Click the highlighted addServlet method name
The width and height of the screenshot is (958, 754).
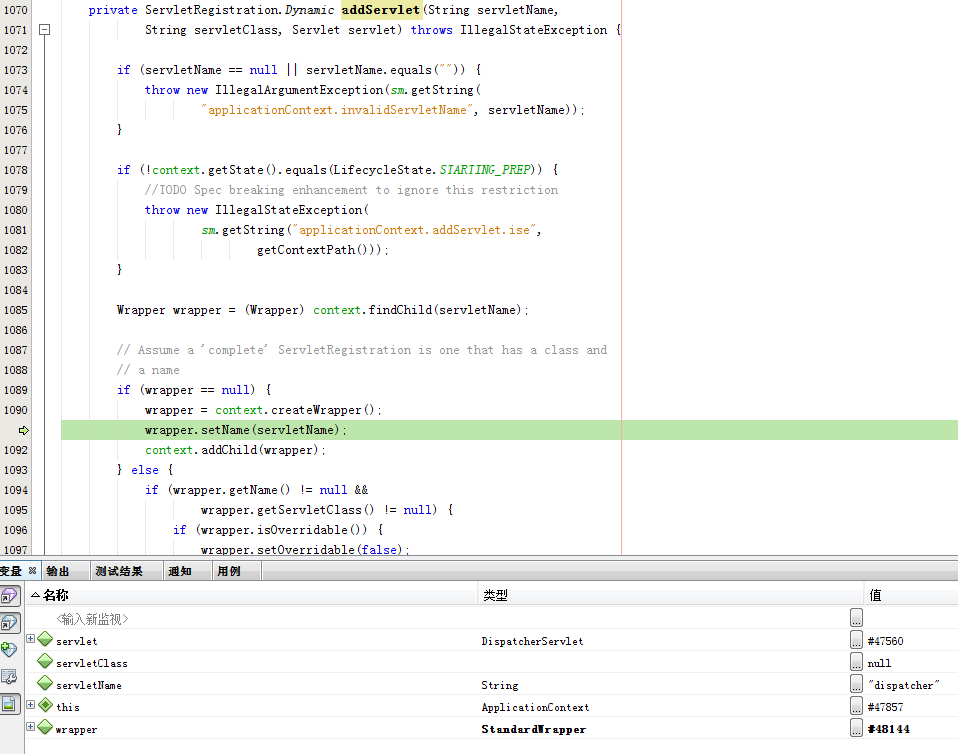click(x=381, y=10)
